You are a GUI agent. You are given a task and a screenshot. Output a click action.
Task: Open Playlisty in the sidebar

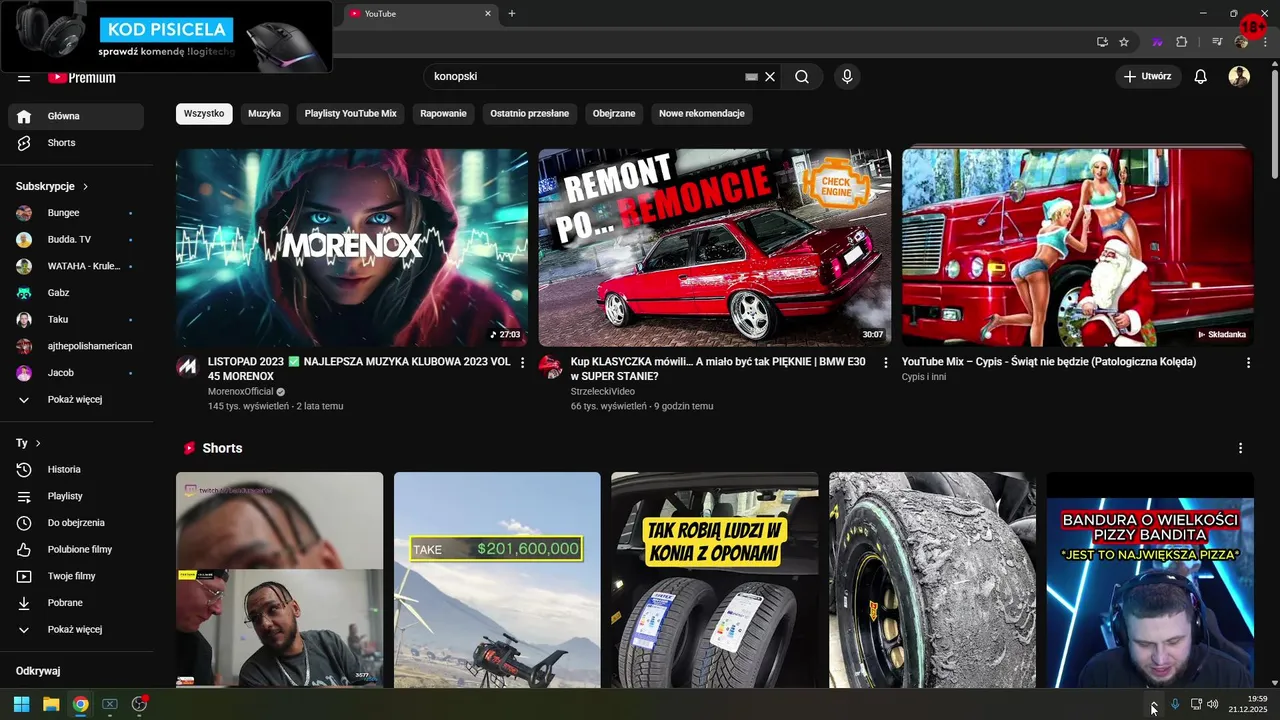[x=76, y=496]
